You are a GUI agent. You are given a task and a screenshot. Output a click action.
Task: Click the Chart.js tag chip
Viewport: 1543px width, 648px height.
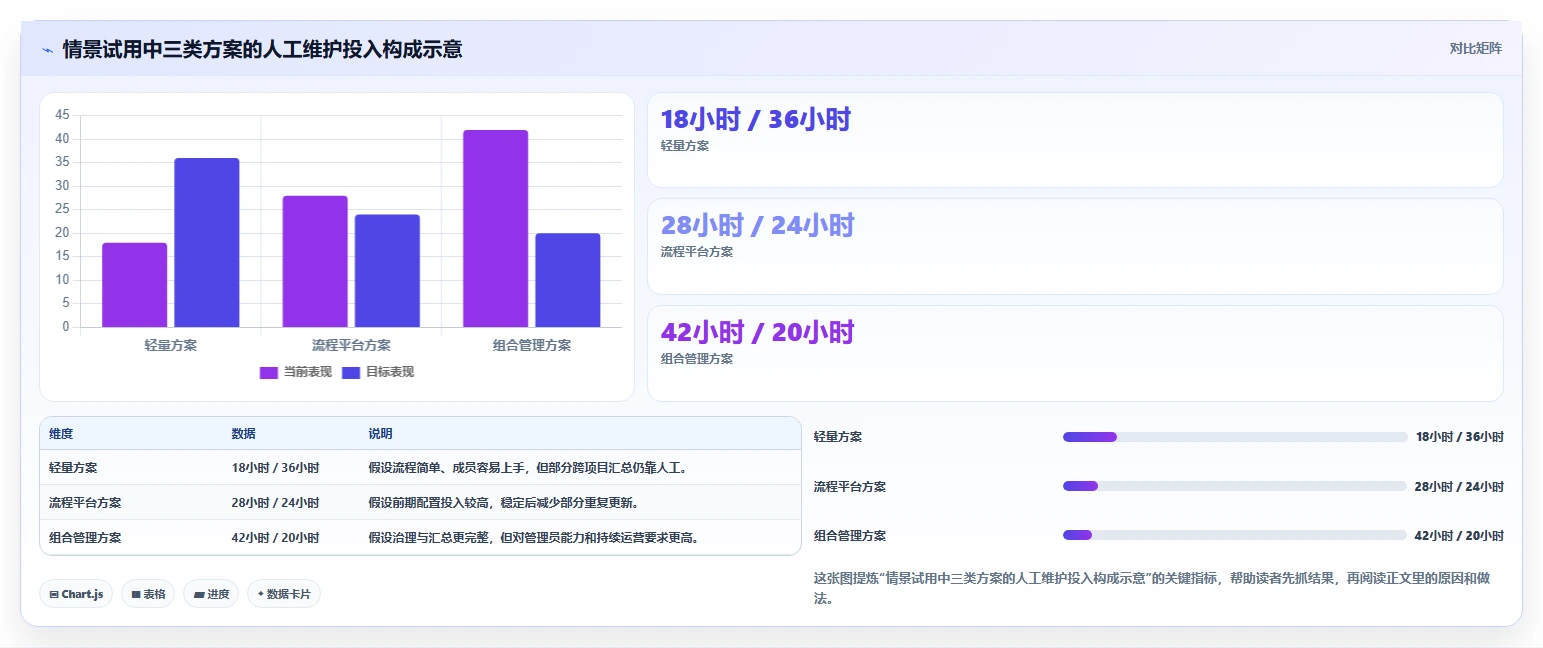click(76, 594)
